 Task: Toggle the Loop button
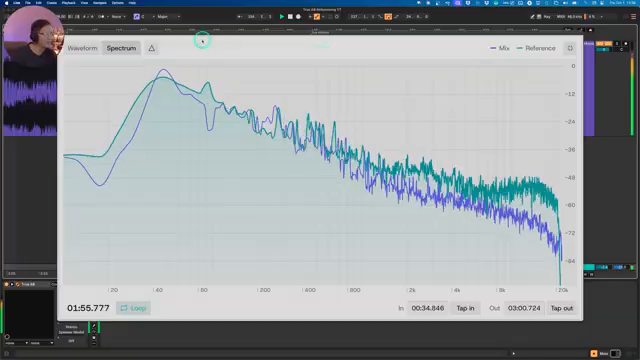(133, 308)
